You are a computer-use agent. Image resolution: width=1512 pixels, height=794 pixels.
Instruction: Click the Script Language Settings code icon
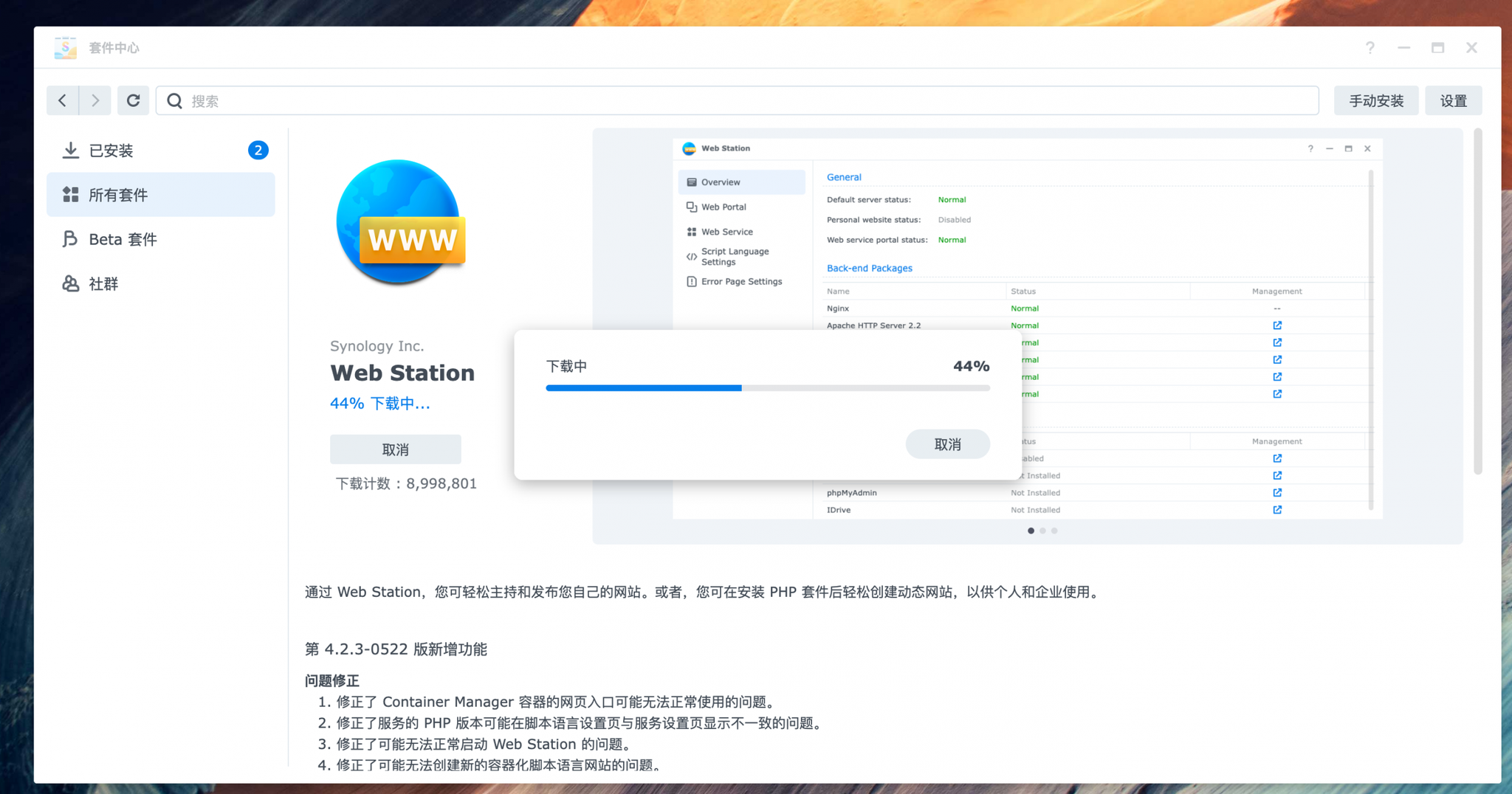pos(691,257)
